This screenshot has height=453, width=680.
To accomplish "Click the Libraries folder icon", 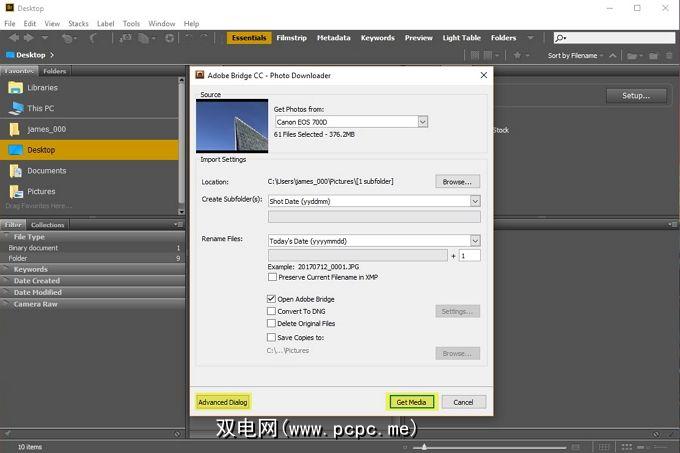I will [x=16, y=88].
